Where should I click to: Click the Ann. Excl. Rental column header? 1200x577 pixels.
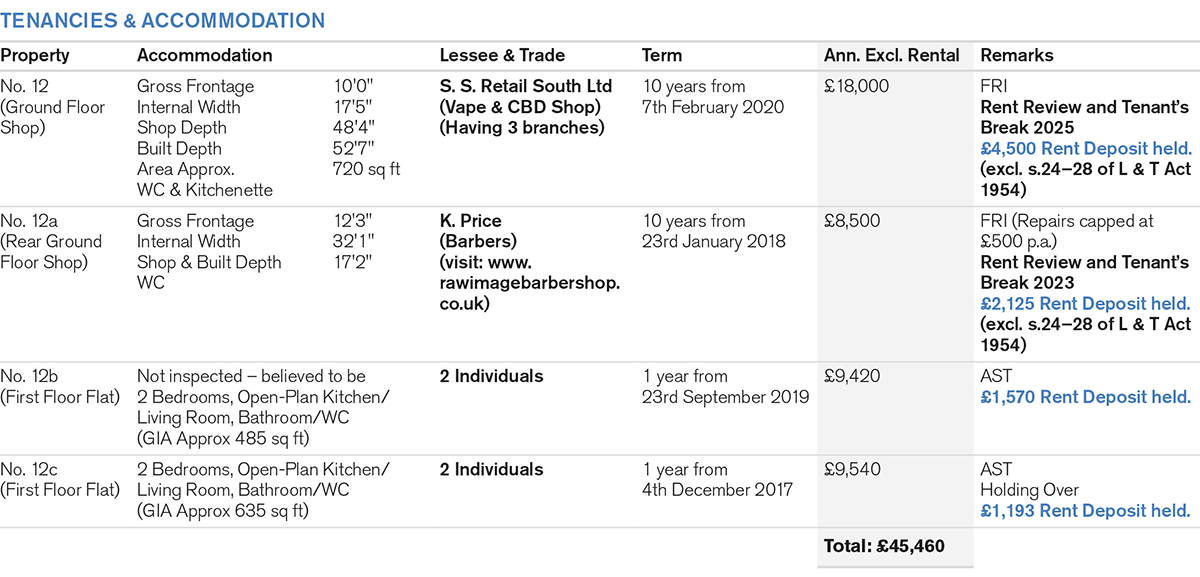click(891, 56)
